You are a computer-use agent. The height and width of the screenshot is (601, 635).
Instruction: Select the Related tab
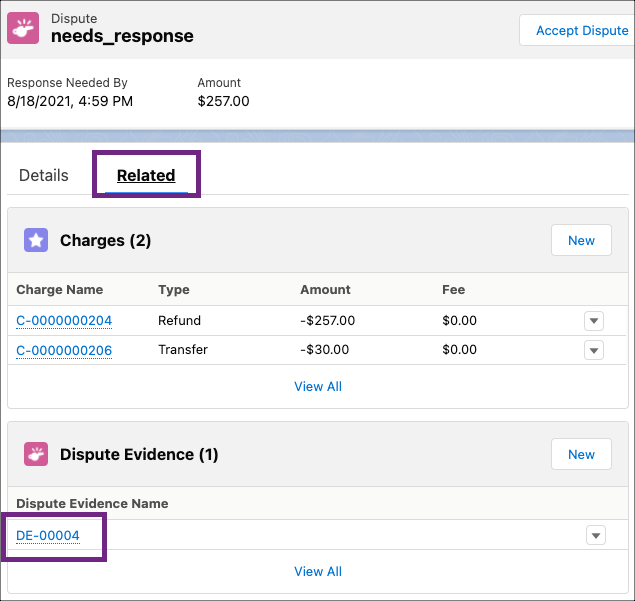(146, 175)
